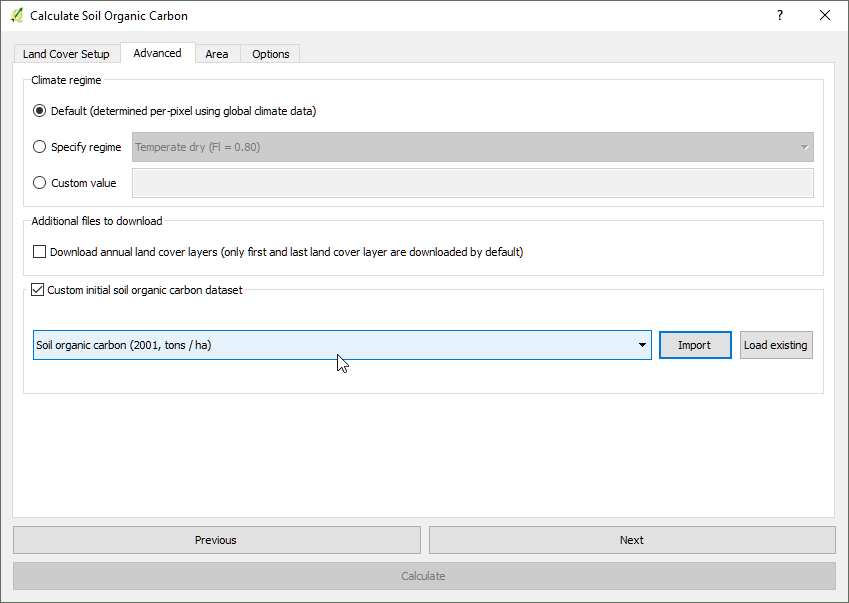Viewport: 849px width, 603px height.
Task: Choose the Specify regime radio button
Action: coord(39,146)
